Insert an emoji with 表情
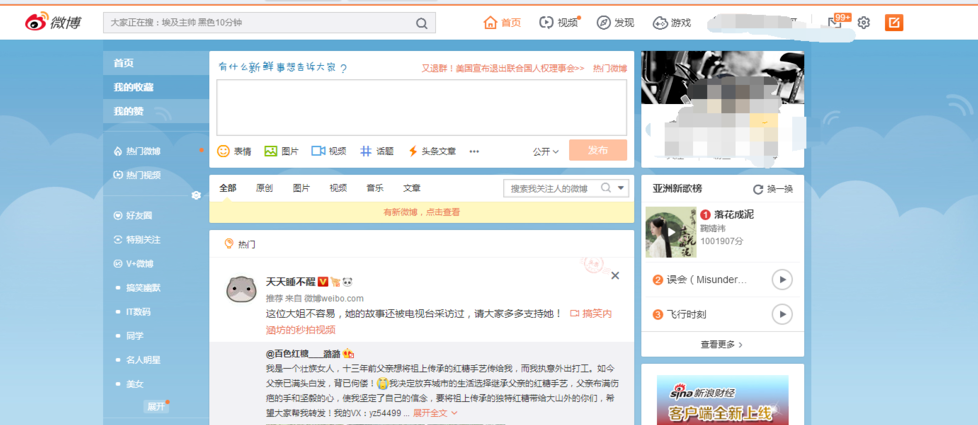Image resolution: width=978 pixels, height=425 pixels. [234, 151]
